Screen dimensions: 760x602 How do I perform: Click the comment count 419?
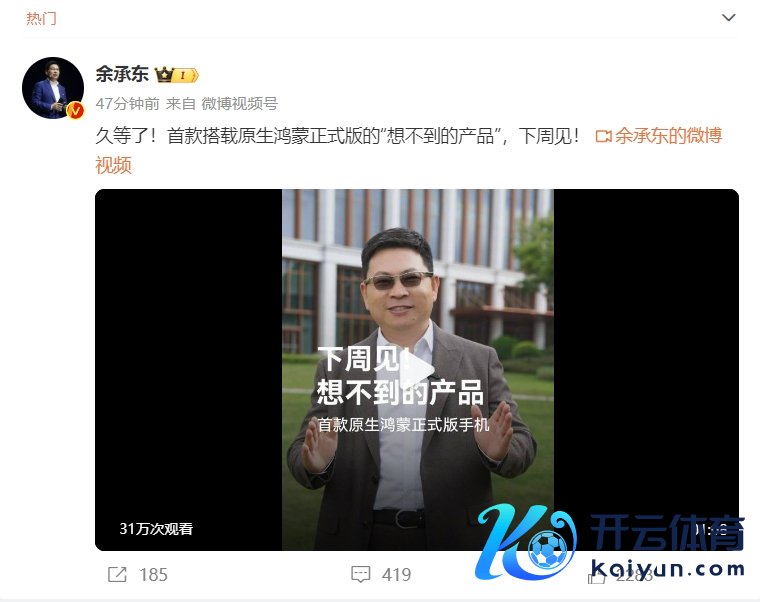[396, 575]
